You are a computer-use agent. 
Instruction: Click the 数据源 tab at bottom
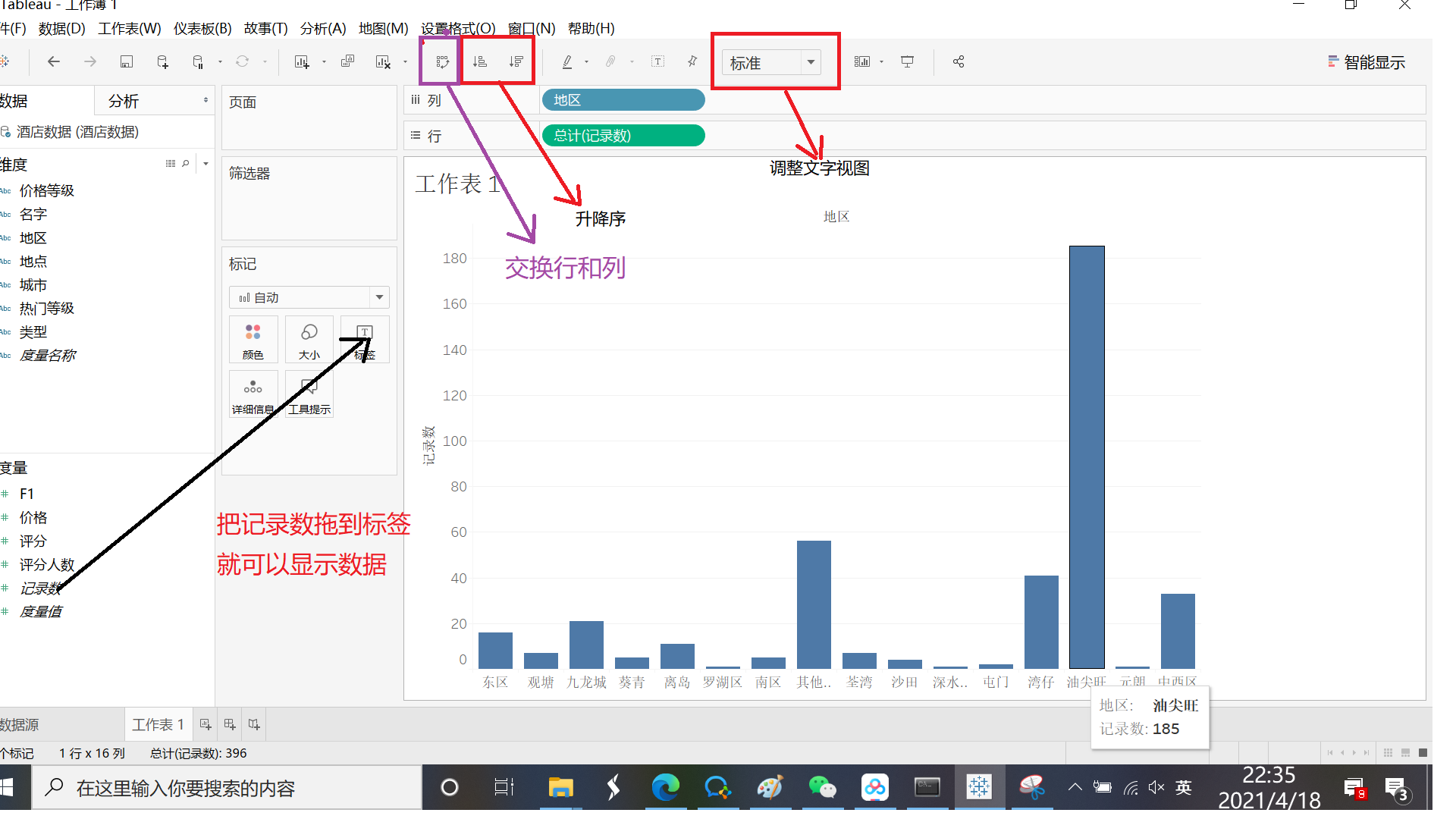coord(20,725)
